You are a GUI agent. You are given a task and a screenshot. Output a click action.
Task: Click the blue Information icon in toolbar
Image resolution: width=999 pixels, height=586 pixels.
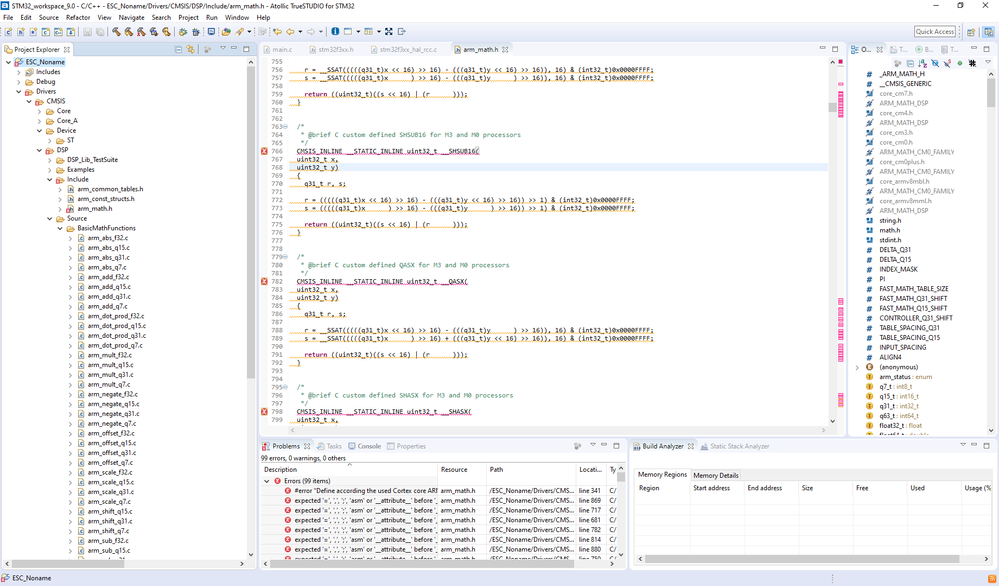(x=335, y=31)
